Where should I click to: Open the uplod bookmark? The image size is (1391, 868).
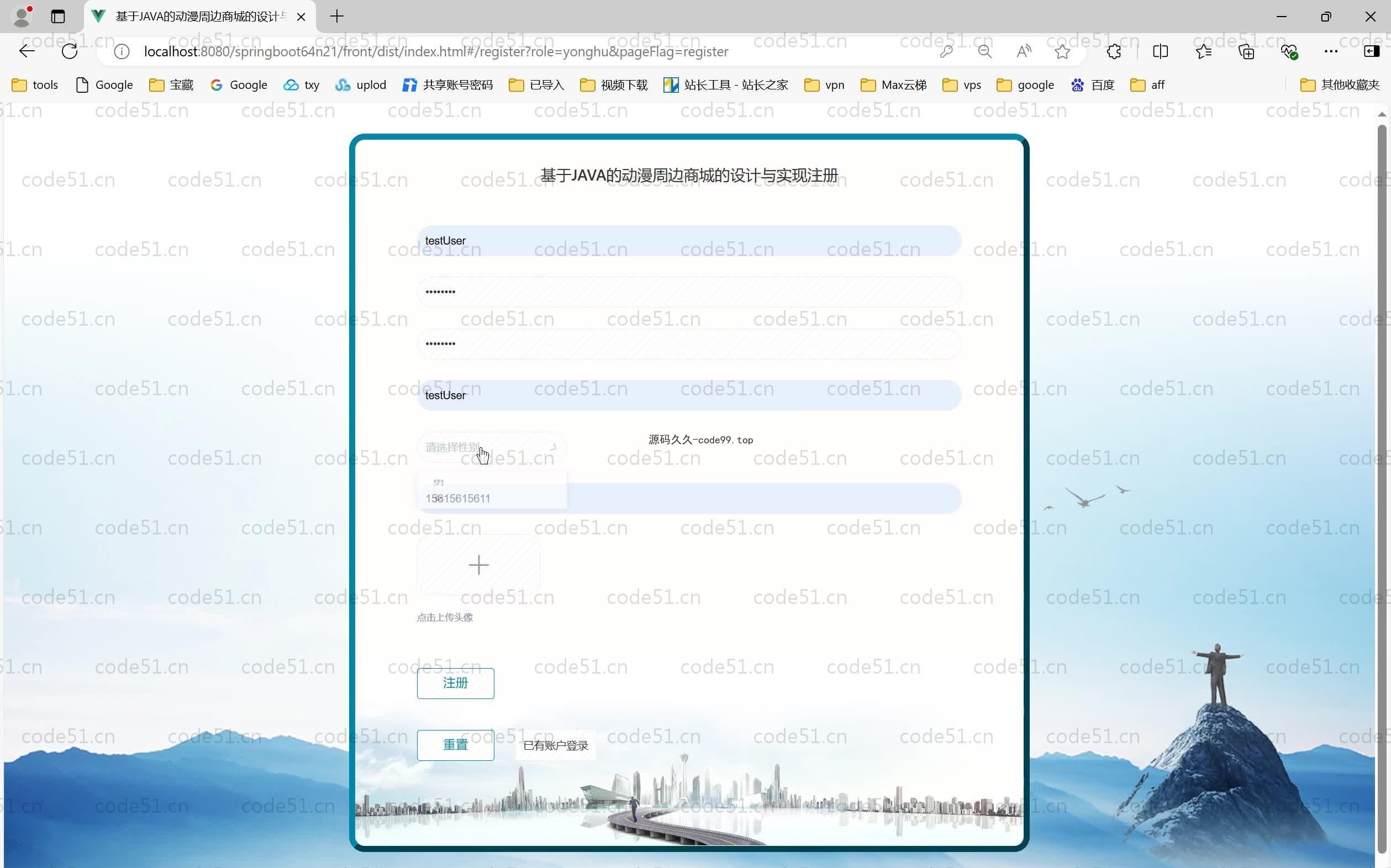361,85
